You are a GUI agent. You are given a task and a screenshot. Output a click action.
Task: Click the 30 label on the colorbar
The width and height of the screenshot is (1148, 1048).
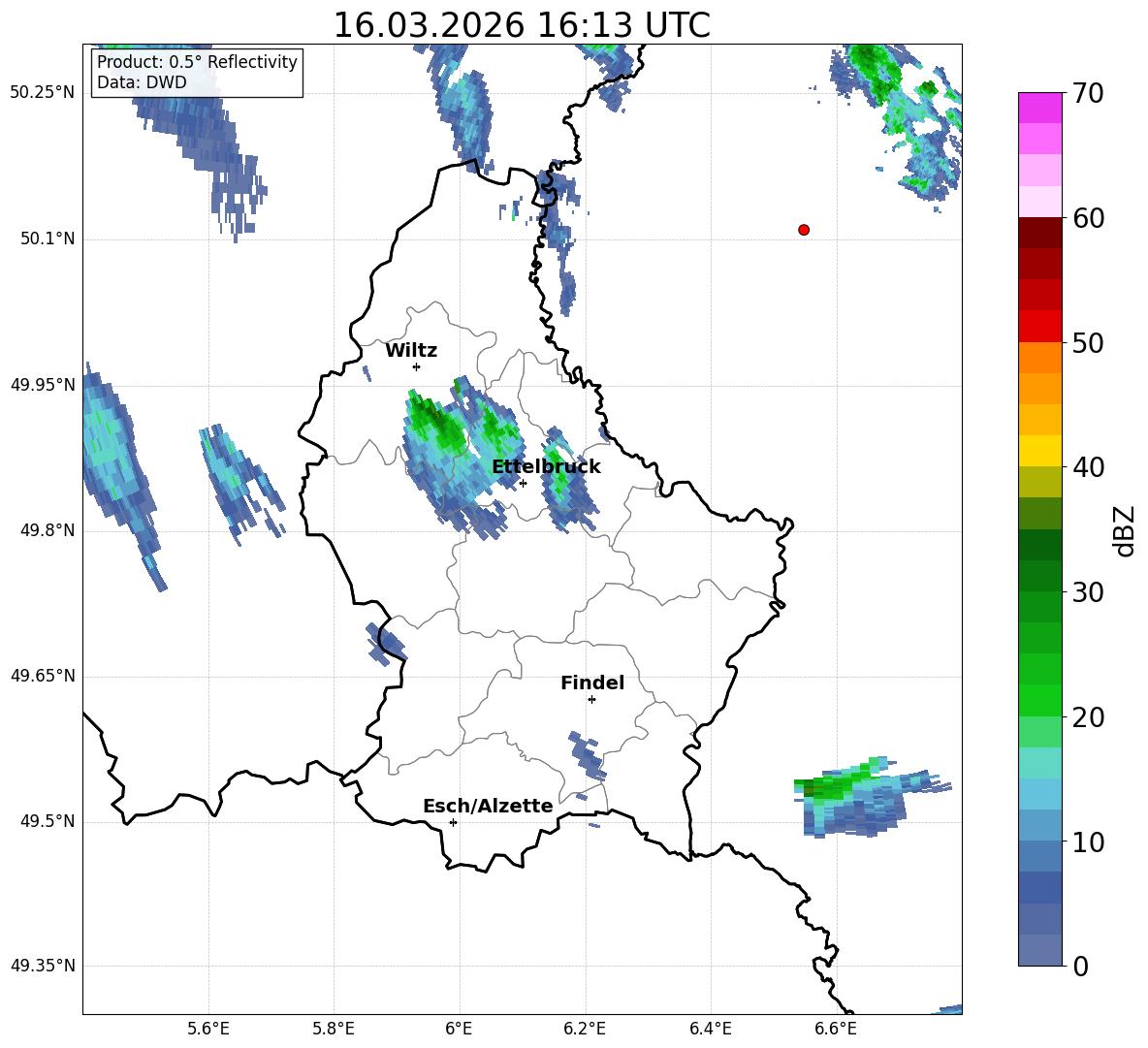coord(1087,592)
